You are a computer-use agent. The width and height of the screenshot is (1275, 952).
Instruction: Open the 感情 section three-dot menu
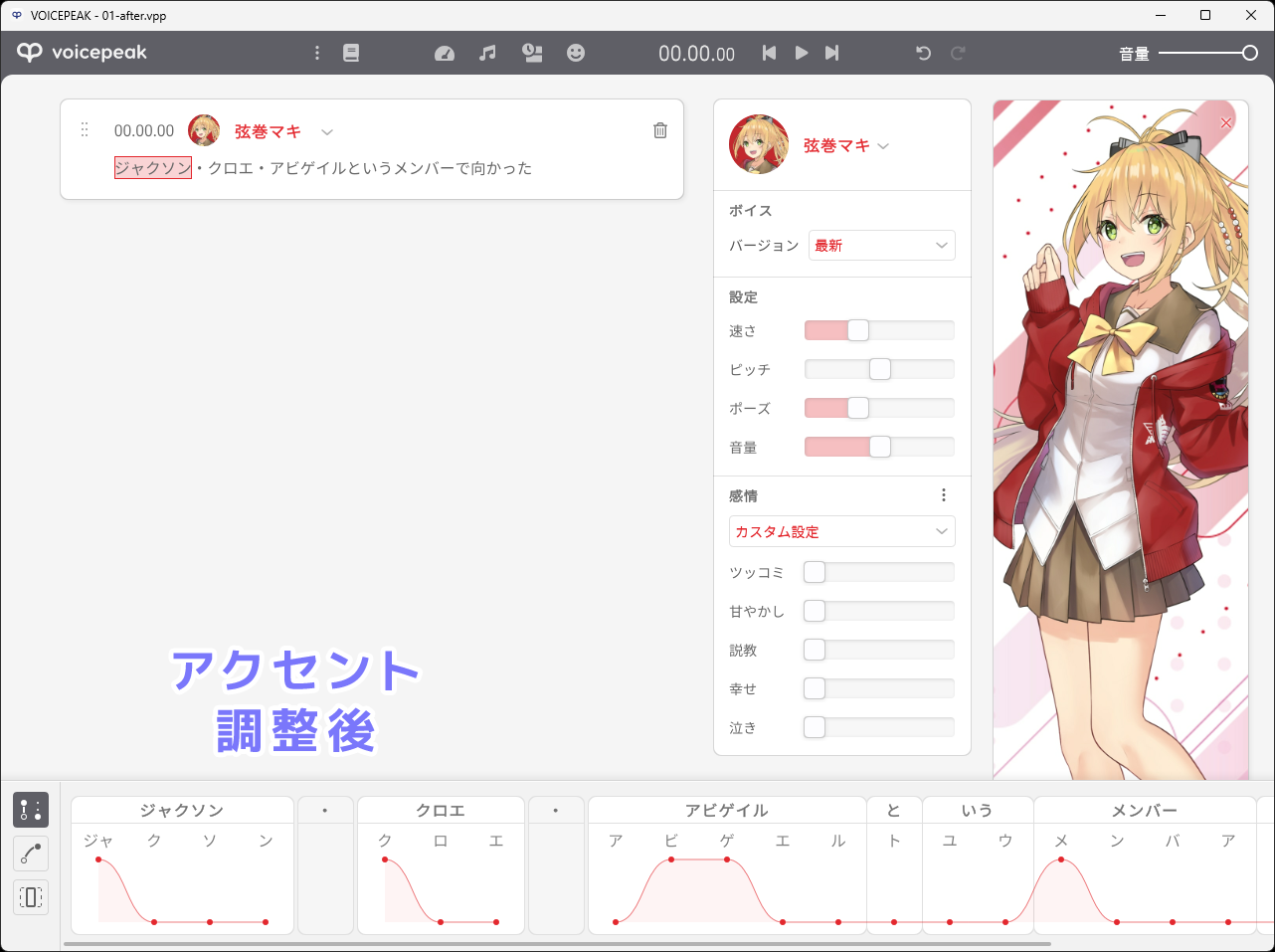pos(944,495)
